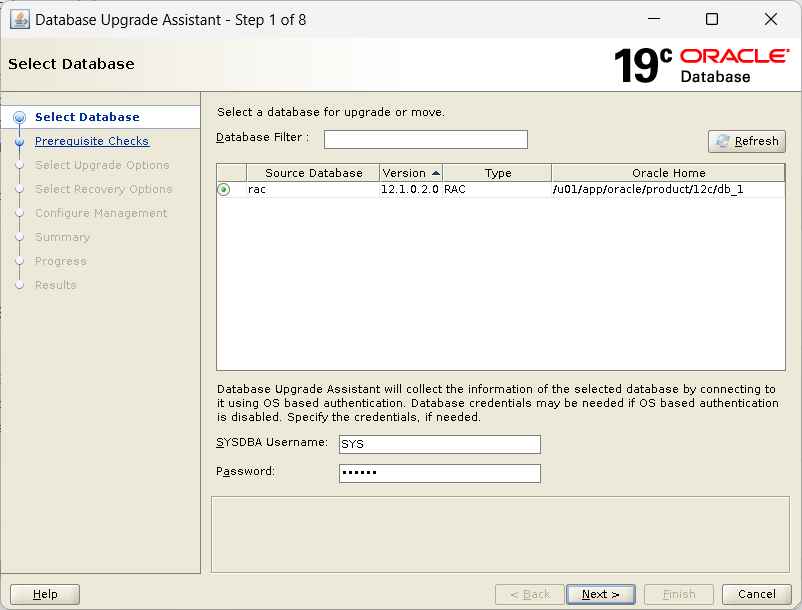Click Select Recovery Options step
The height and width of the screenshot is (610, 802).
click(x=104, y=189)
